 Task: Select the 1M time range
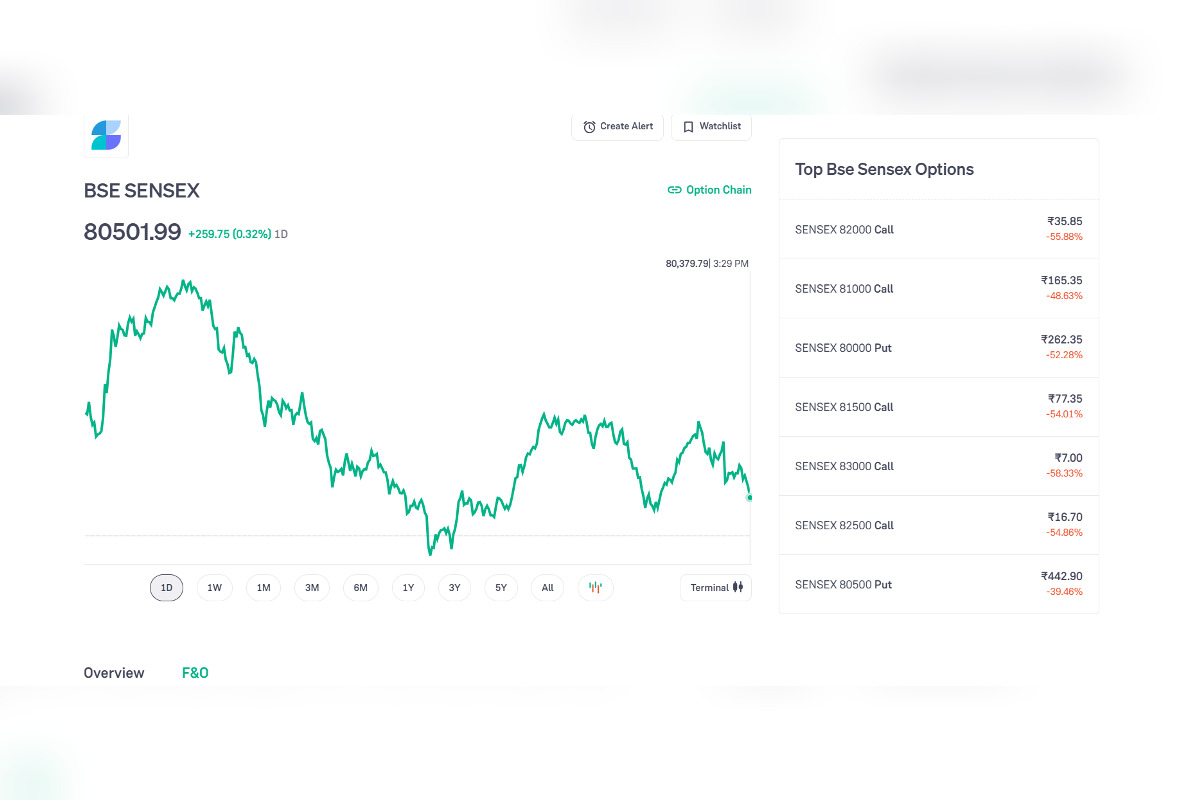(263, 588)
